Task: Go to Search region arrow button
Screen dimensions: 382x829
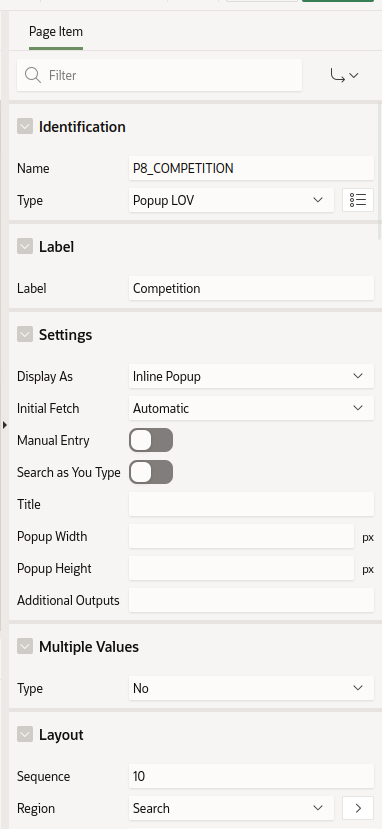Action: coord(358,808)
